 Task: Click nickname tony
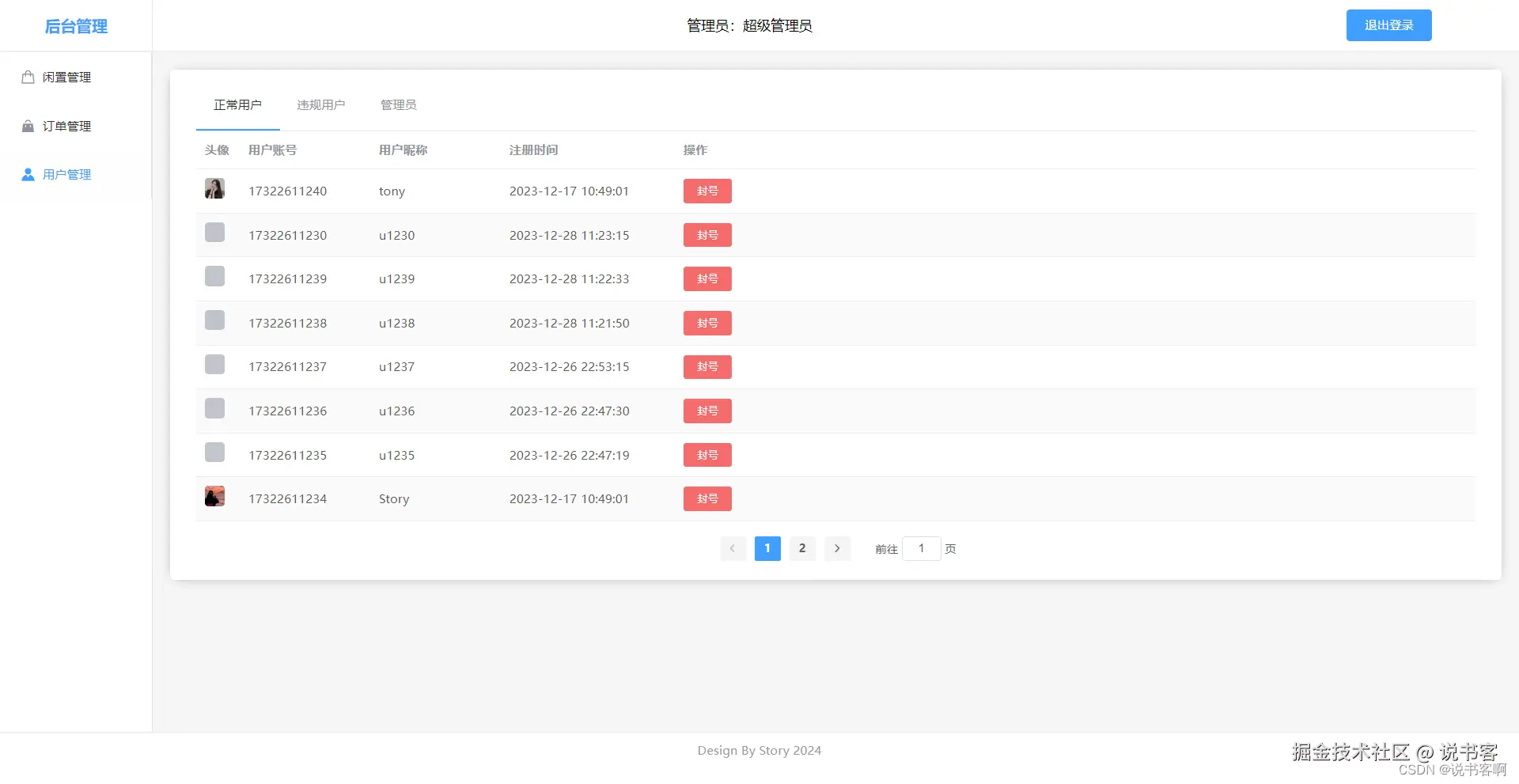tap(392, 191)
